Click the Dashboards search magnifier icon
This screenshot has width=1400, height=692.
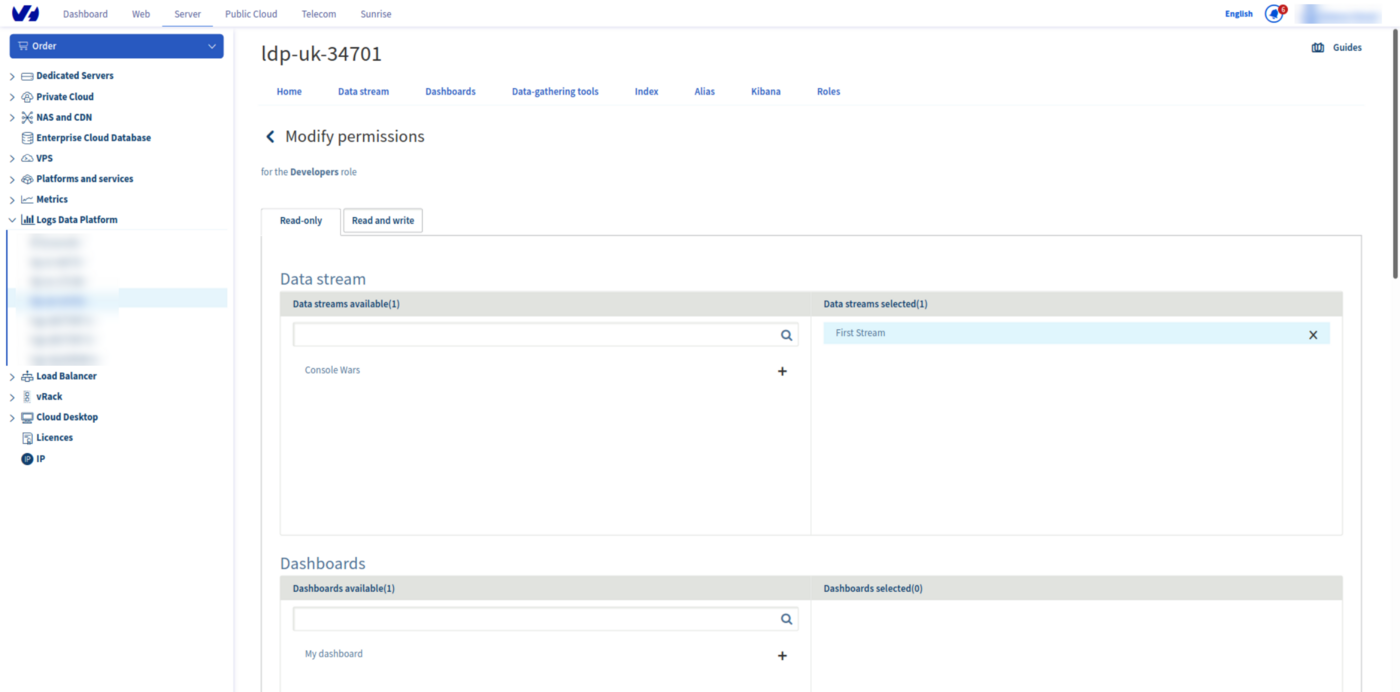786,619
